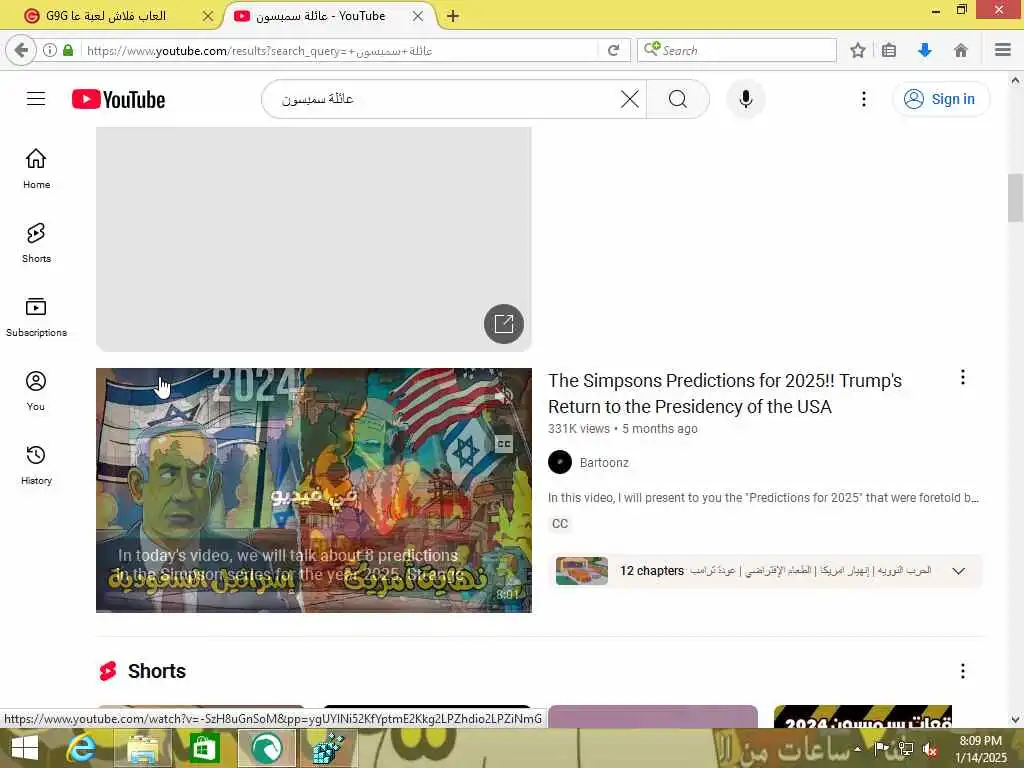Go to browser home page

pos(961,50)
